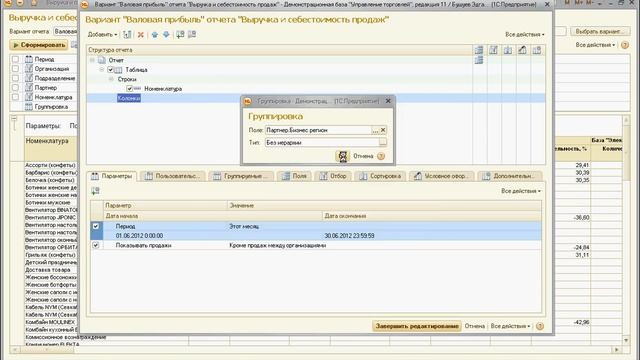Click Выбрать вариант button in background window
The height and width of the screenshot is (360, 640).
pos(600,31)
